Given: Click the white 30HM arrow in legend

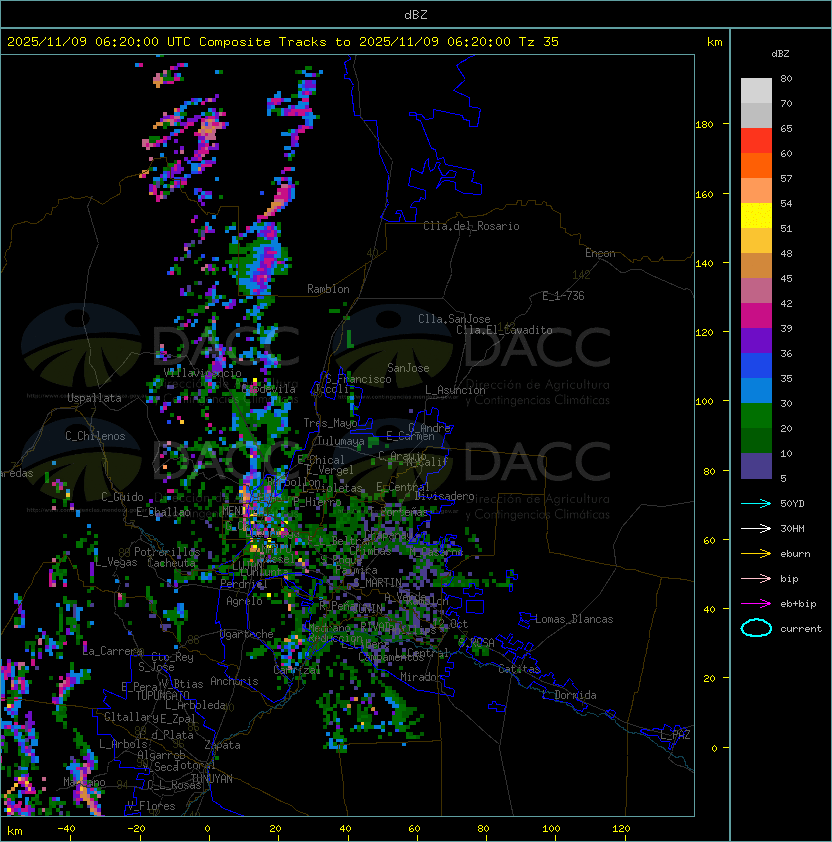Looking at the screenshot, I should [x=756, y=529].
